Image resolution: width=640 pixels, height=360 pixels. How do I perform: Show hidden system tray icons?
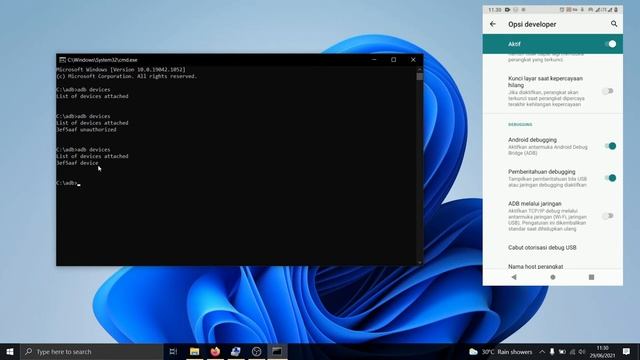(542, 352)
